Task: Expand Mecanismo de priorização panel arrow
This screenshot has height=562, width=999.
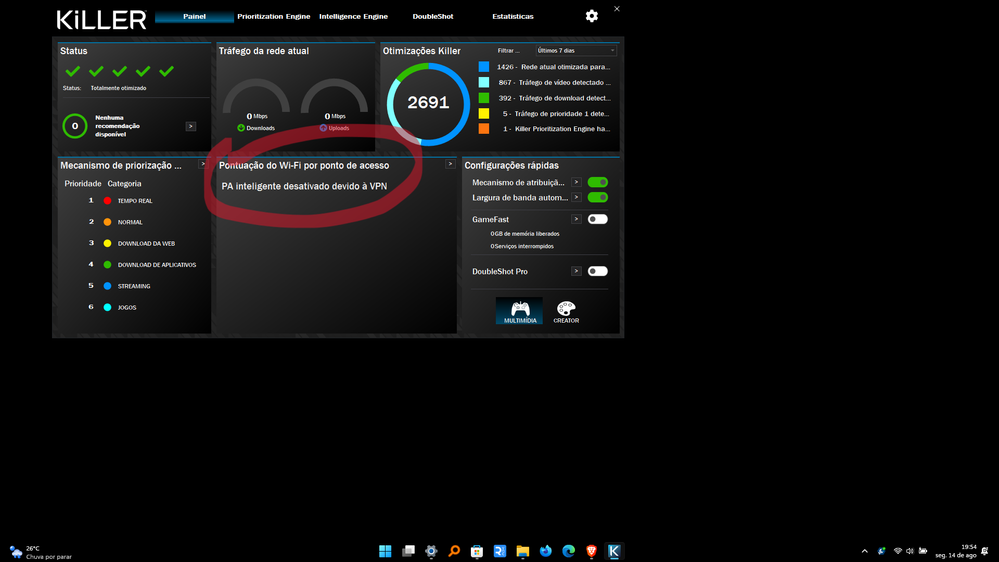Action: point(203,164)
